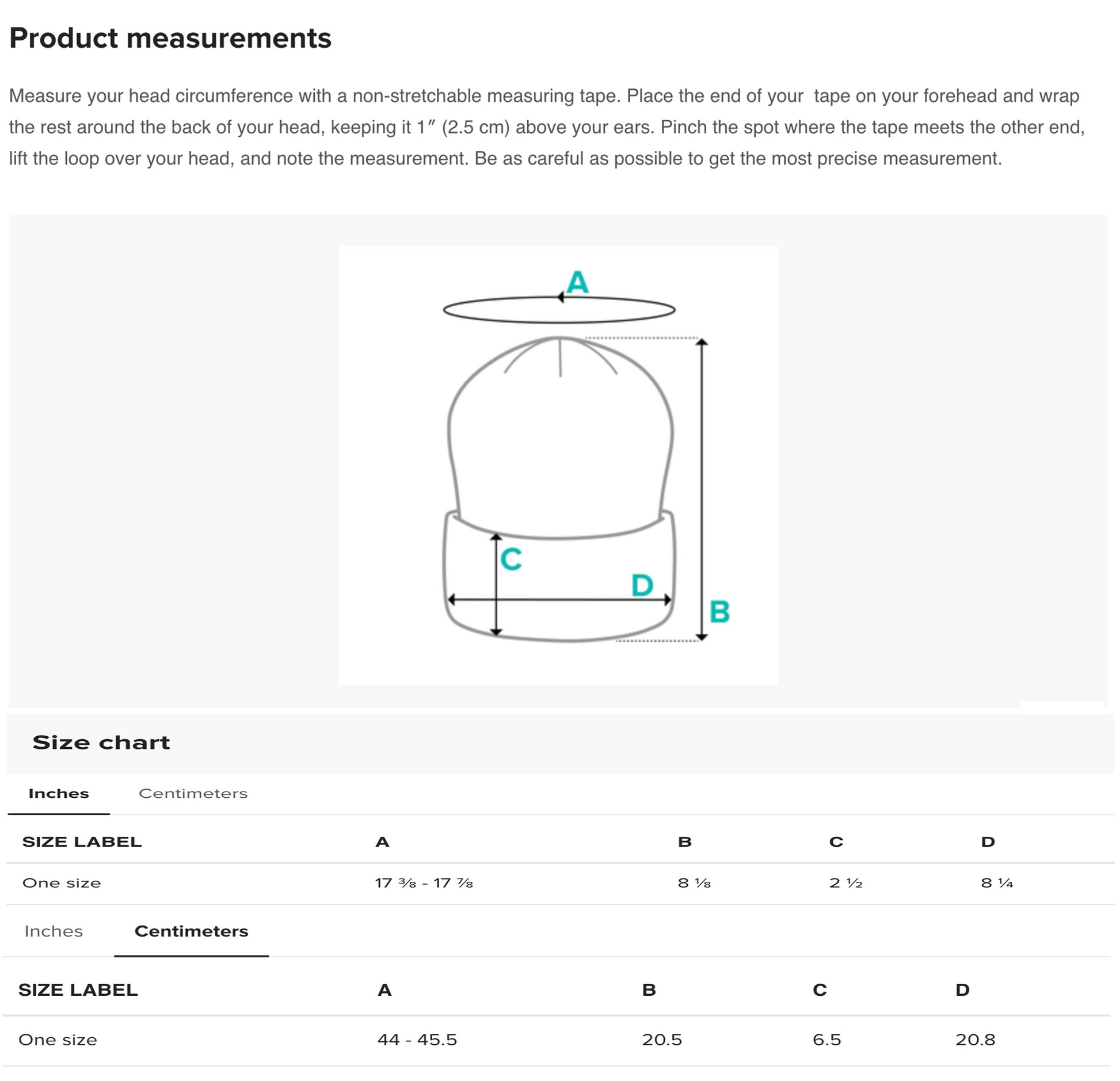This screenshot has width=1120, height=1081.
Task: Click the teal letter A above the ellipse
Action: (x=577, y=282)
